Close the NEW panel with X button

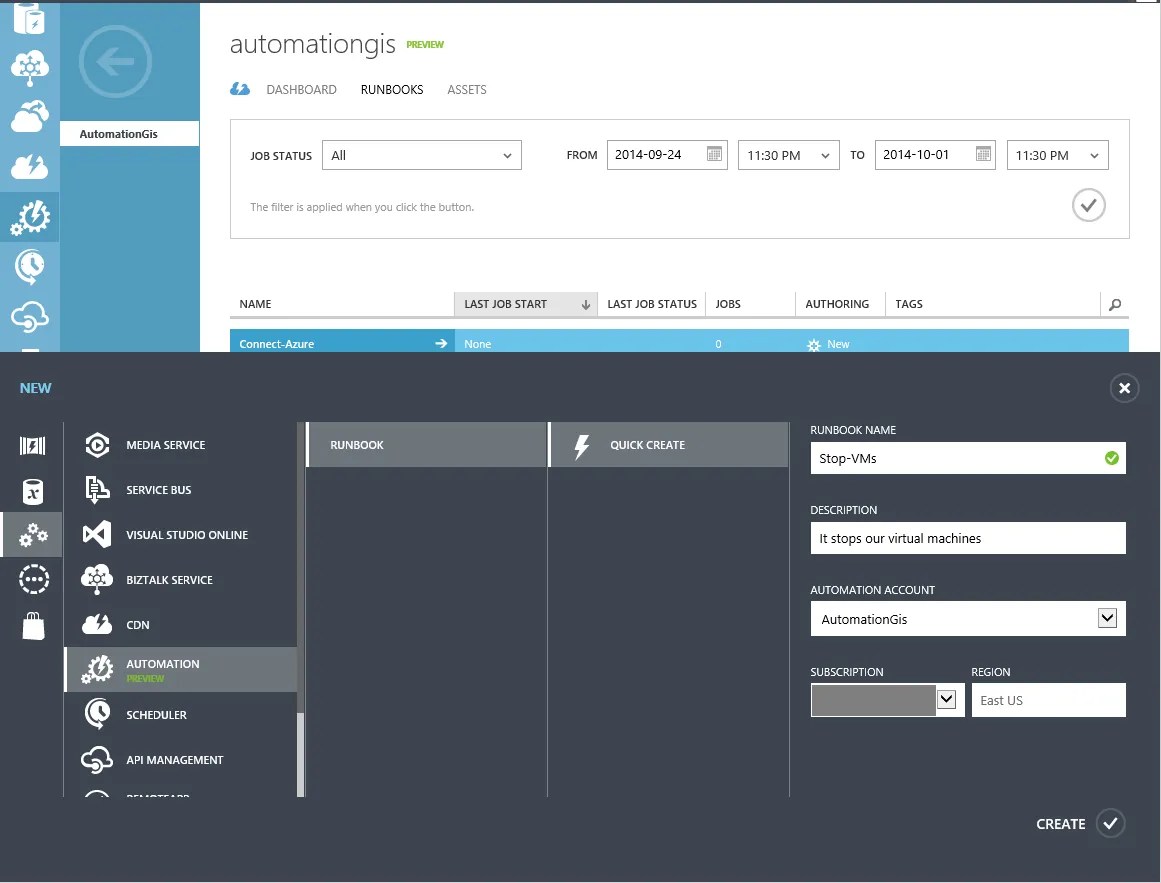tap(1123, 388)
